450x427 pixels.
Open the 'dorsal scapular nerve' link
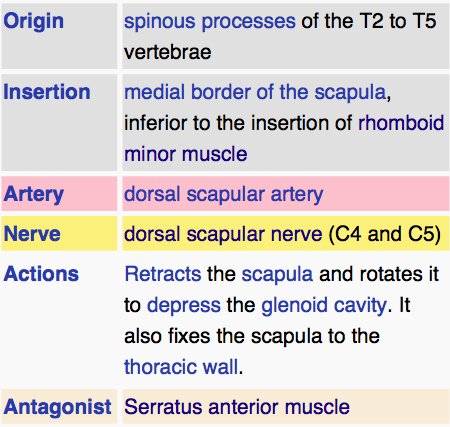click(x=223, y=234)
